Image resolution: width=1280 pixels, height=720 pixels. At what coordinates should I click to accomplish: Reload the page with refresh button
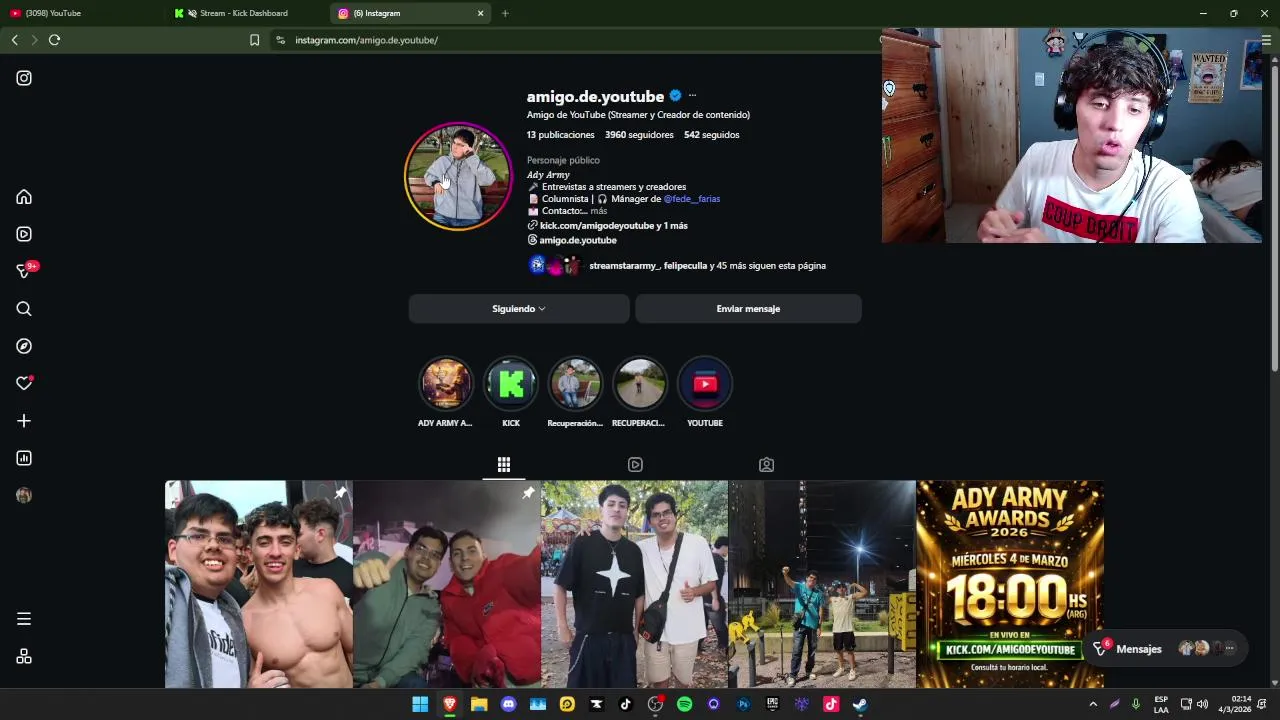tap(54, 40)
